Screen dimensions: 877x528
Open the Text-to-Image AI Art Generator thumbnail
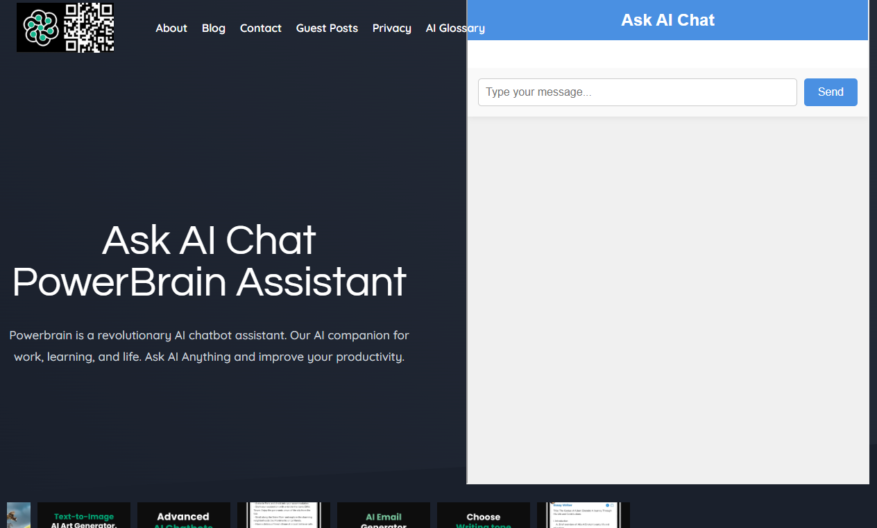(84, 515)
